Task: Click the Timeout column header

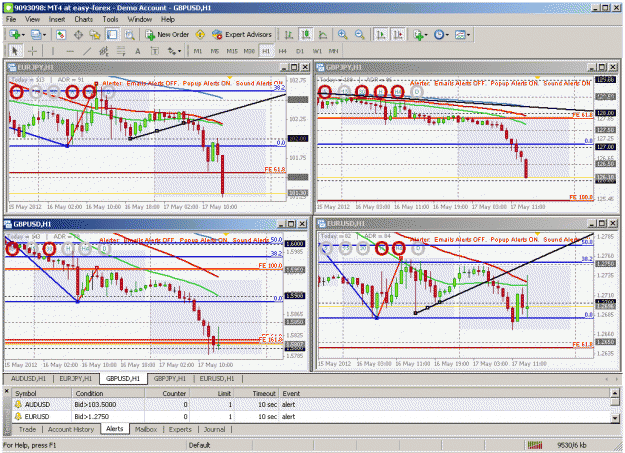Action: 256,393
